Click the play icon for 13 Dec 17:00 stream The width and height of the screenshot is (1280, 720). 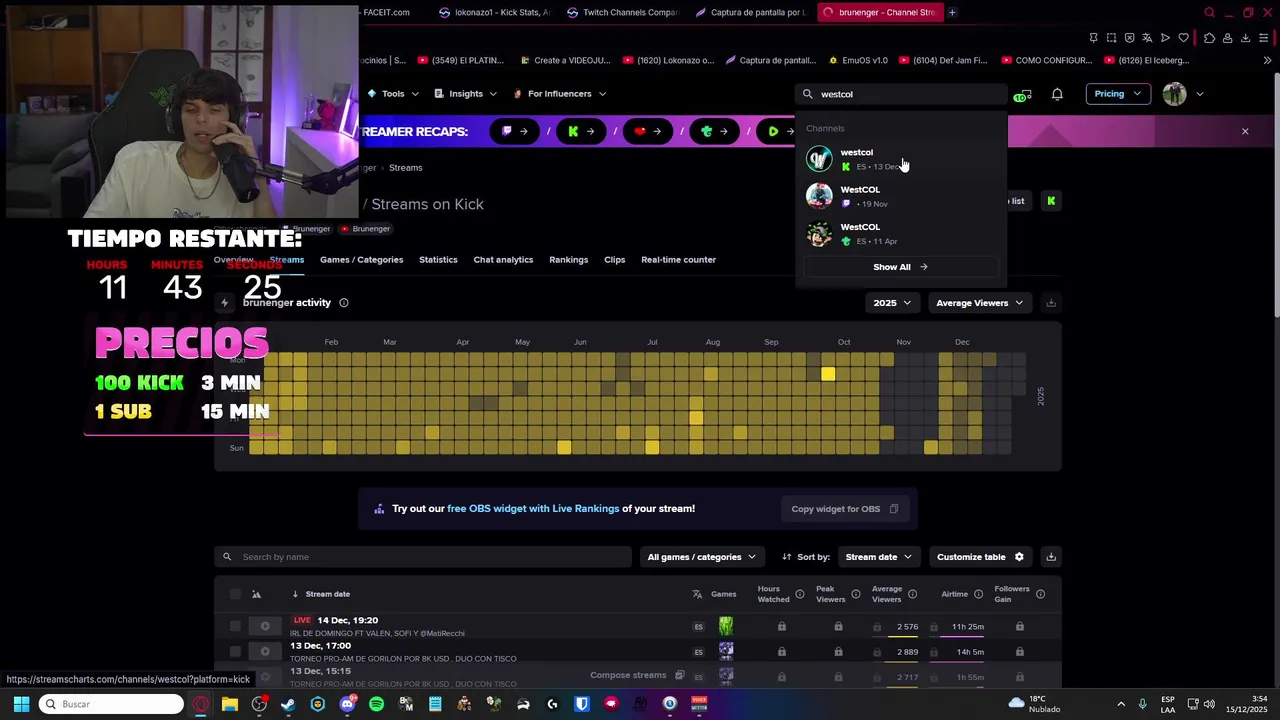click(265, 652)
